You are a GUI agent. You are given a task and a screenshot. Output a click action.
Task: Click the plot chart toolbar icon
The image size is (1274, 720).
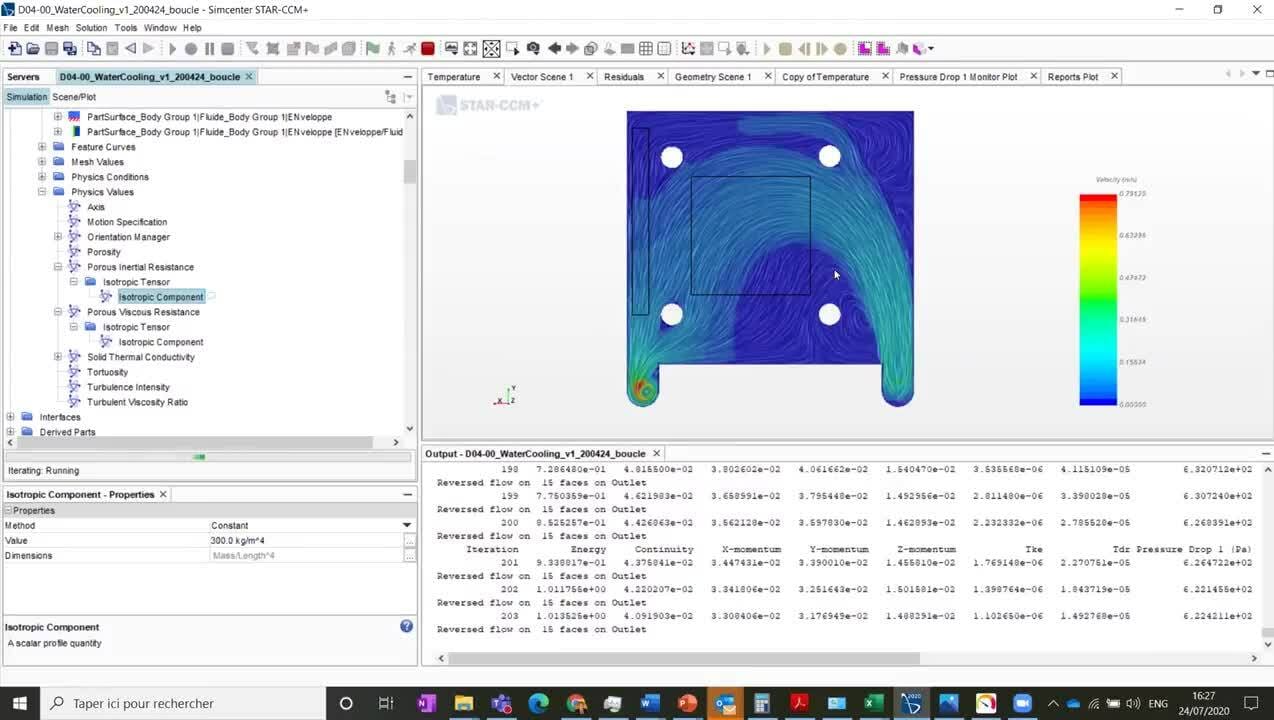[x=688, y=48]
